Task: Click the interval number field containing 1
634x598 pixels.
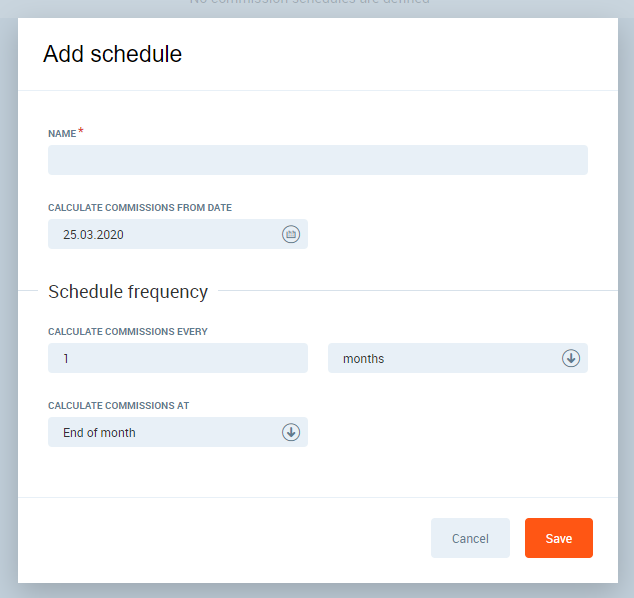Action: pos(177,358)
